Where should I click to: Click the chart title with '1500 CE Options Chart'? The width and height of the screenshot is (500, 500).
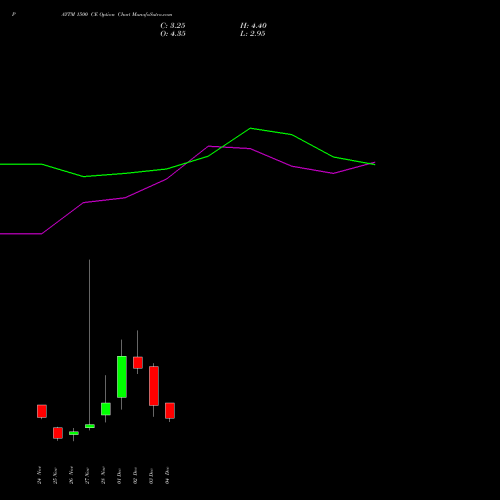(x=117, y=15)
